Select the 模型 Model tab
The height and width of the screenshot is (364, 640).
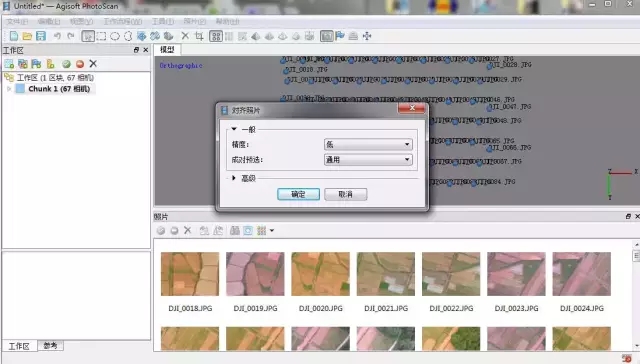pyautogui.click(x=167, y=50)
